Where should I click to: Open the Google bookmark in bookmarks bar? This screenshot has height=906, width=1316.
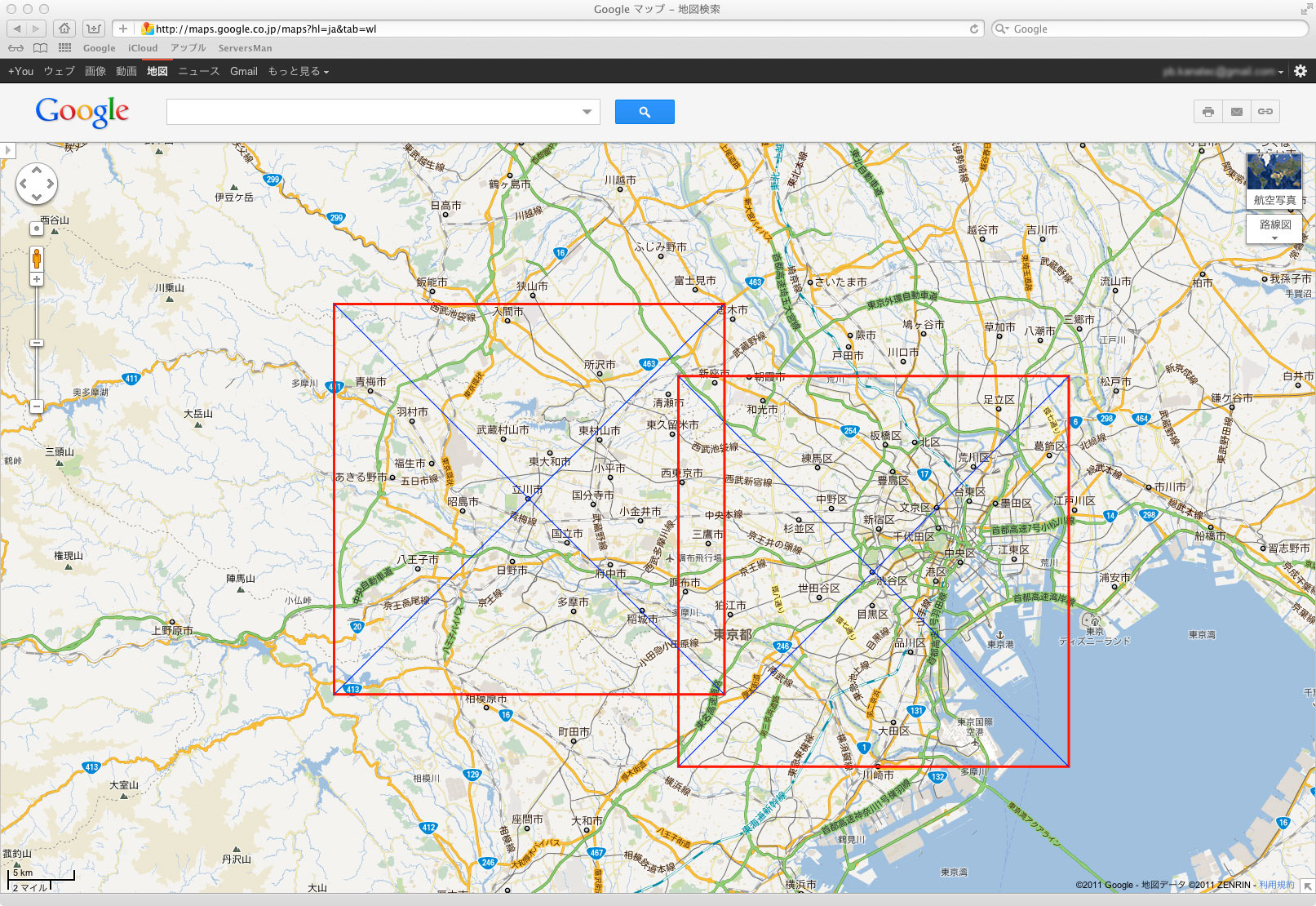[99, 48]
